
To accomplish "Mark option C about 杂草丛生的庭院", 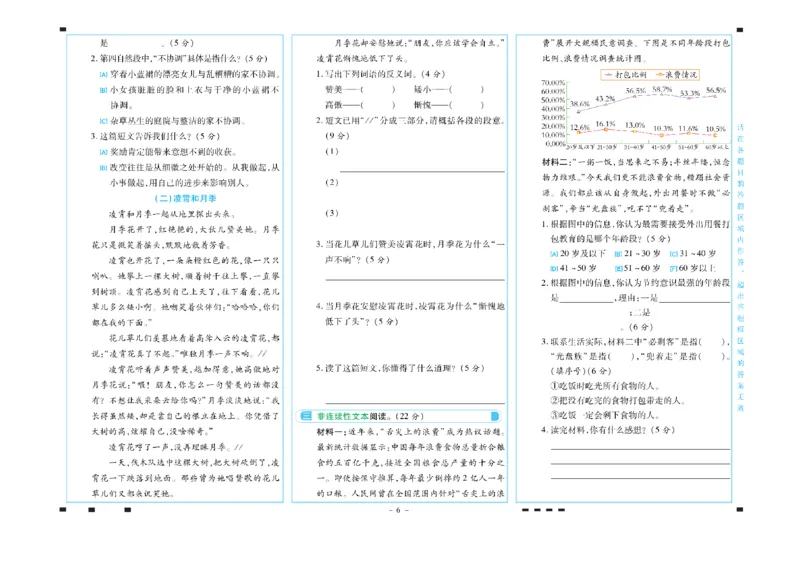I will coord(104,121).
